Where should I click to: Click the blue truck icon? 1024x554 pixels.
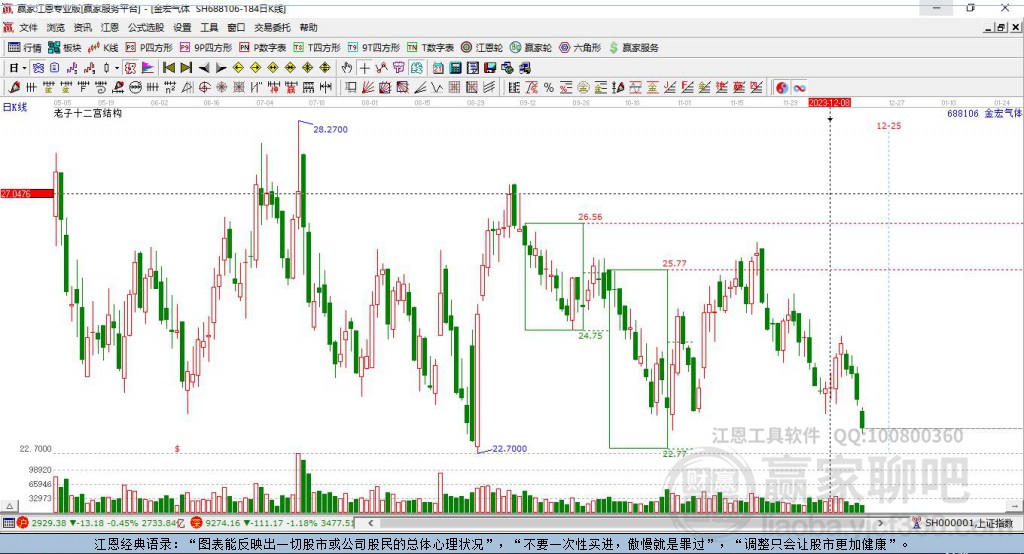pos(524,68)
